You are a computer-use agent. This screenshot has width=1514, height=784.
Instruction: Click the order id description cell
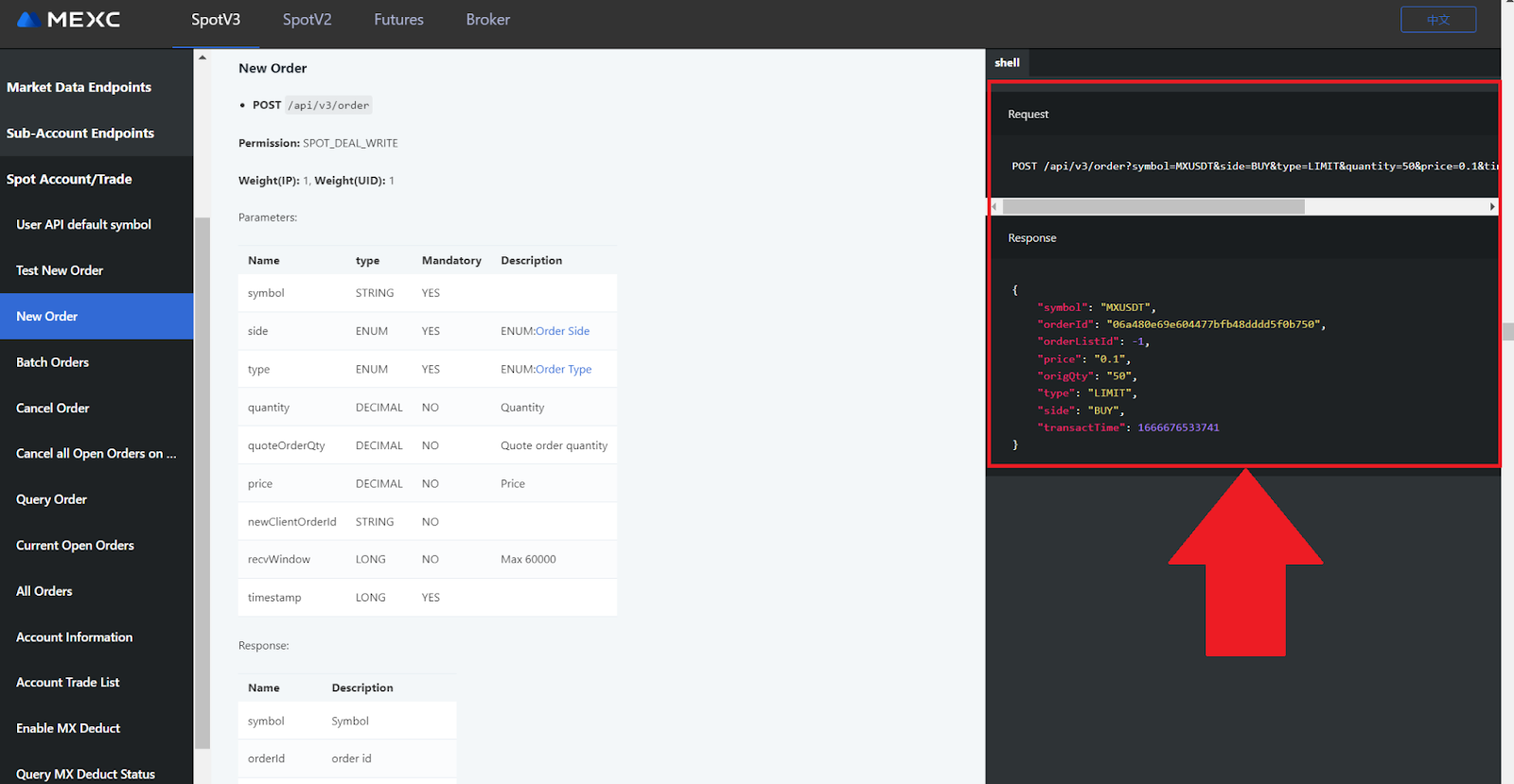pos(351,758)
